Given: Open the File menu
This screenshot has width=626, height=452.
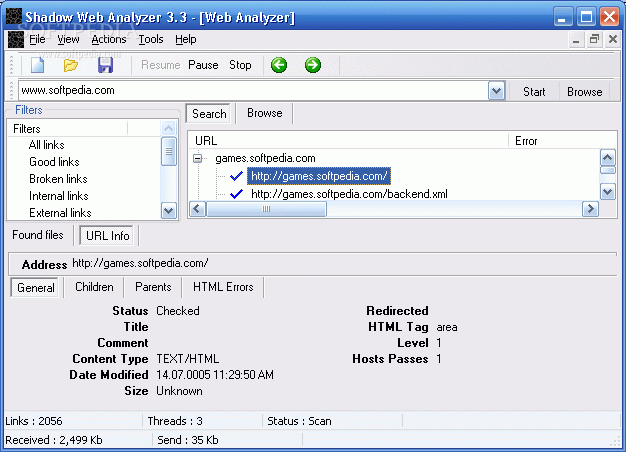Looking at the screenshot, I should tap(37, 40).
